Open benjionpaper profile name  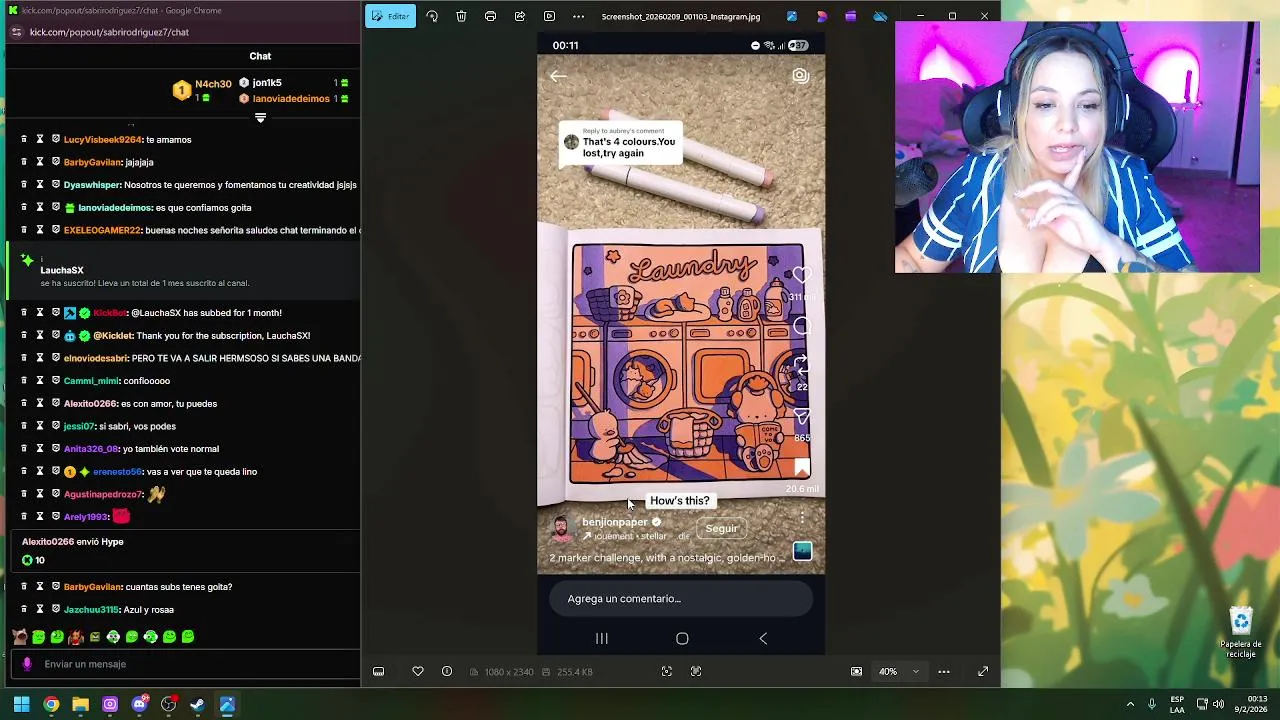(615, 522)
